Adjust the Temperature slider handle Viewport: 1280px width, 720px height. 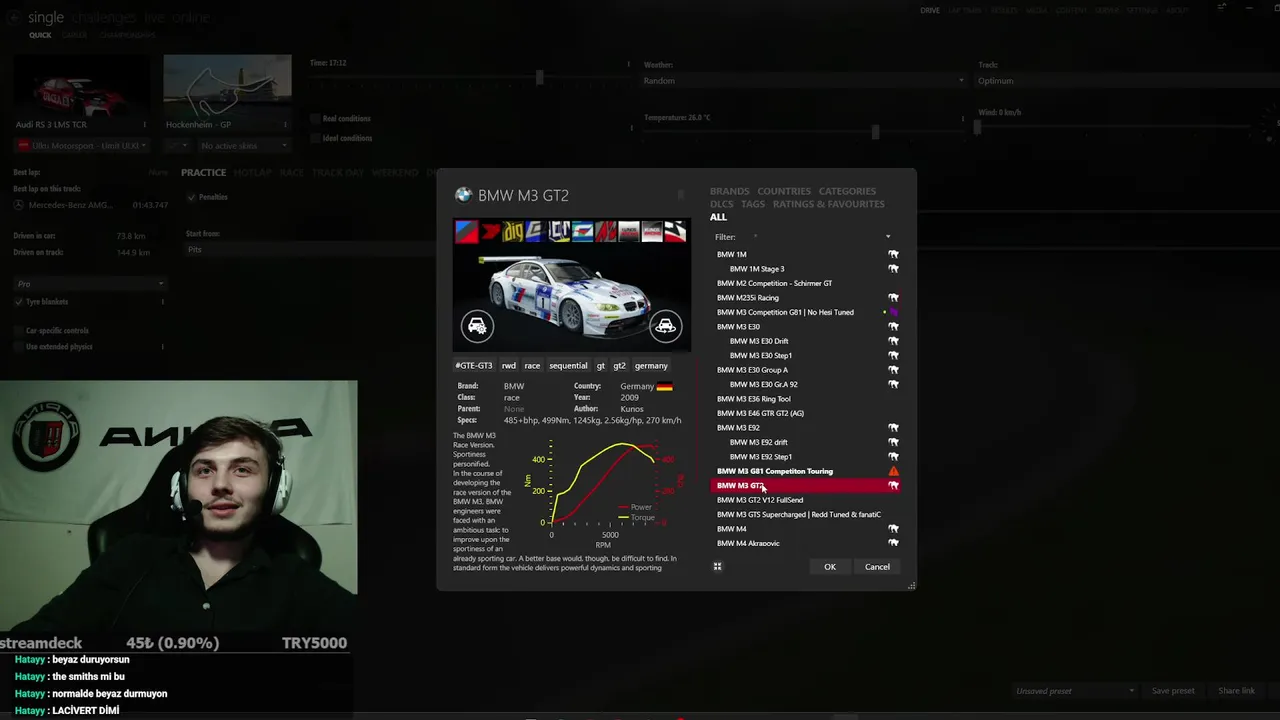coord(875,132)
